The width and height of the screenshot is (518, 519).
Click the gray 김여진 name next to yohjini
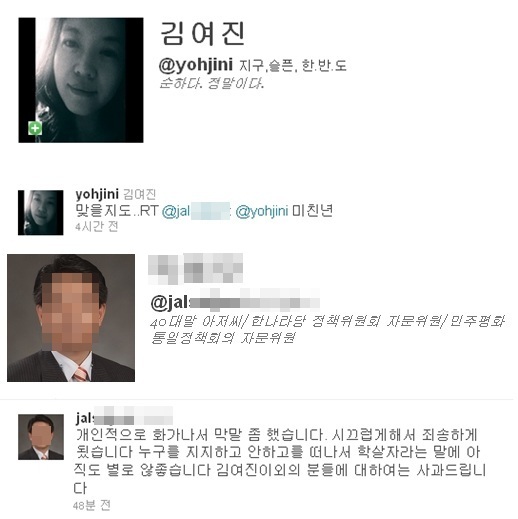(139, 195)
